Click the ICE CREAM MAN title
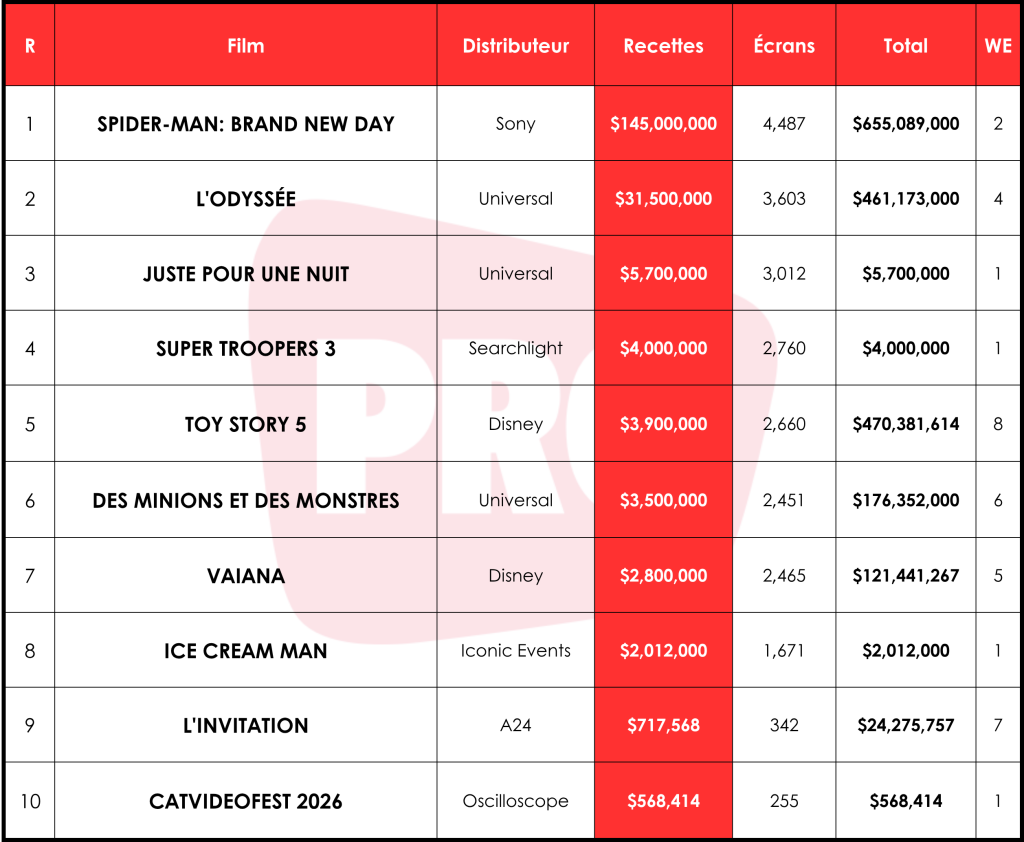1024x842 pixels. [246, 651]
